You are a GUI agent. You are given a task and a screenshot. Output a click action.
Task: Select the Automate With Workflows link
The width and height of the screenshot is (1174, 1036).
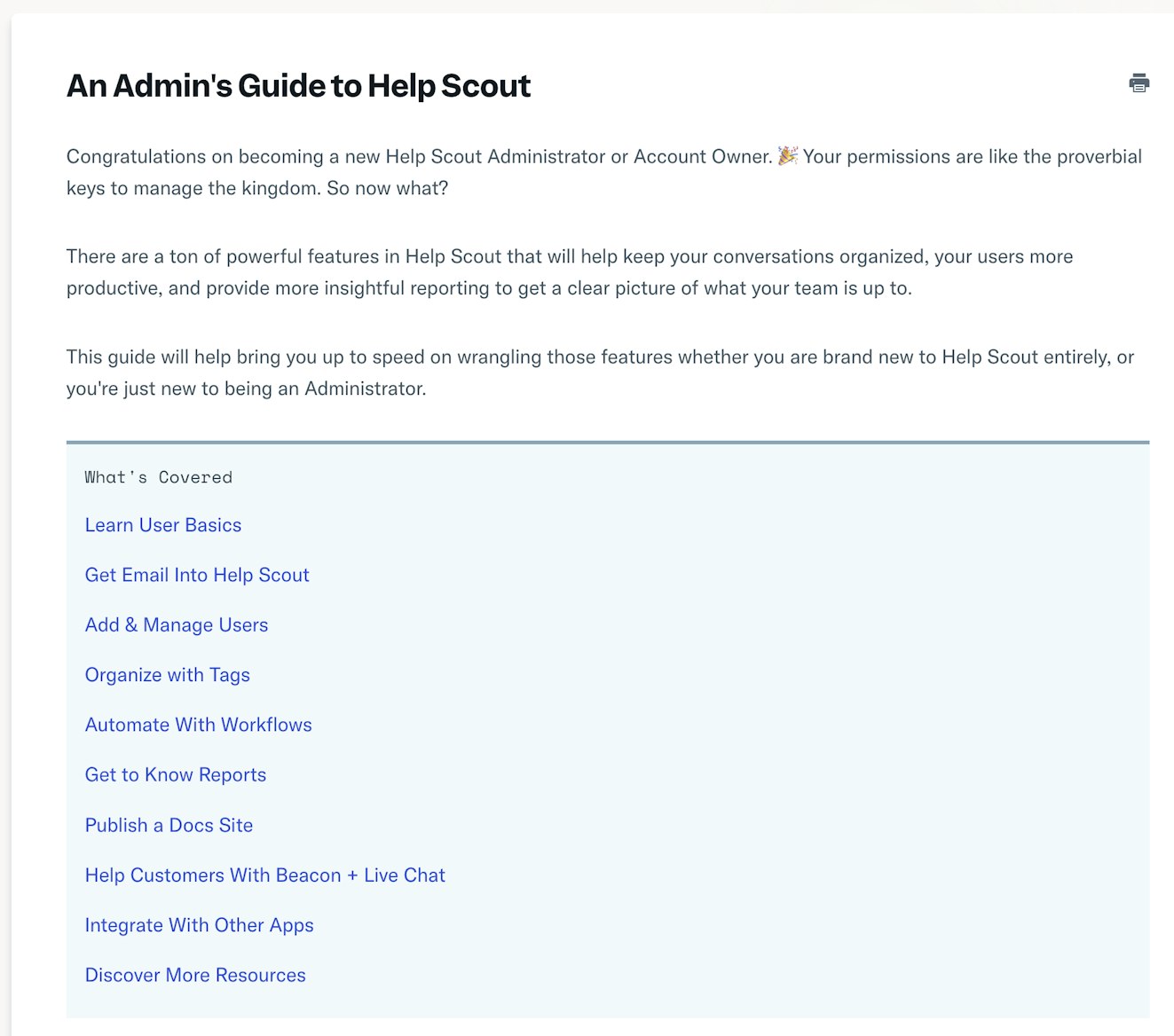pos(199,725)
